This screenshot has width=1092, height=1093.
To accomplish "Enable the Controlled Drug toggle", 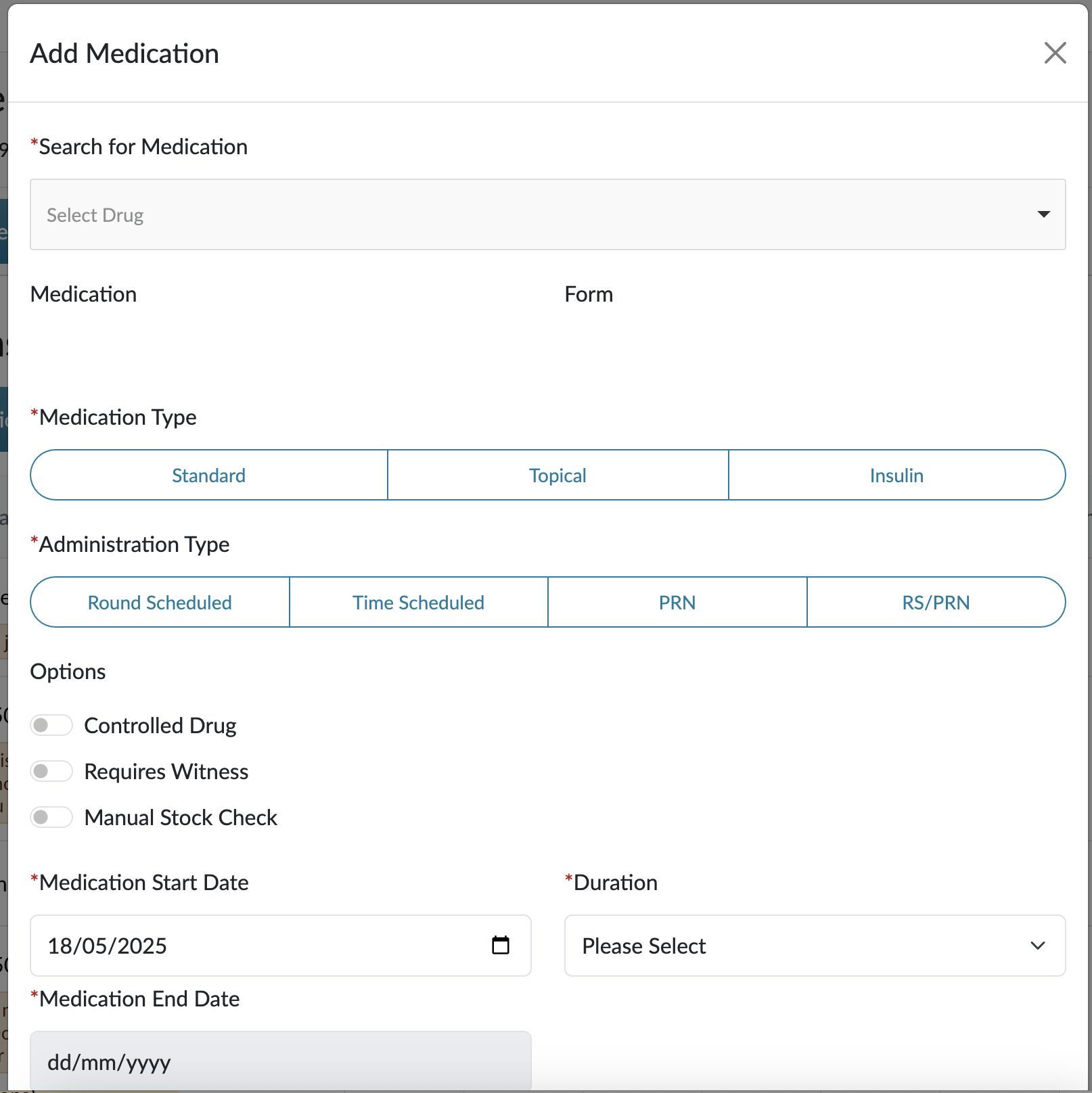I will 51,725.
